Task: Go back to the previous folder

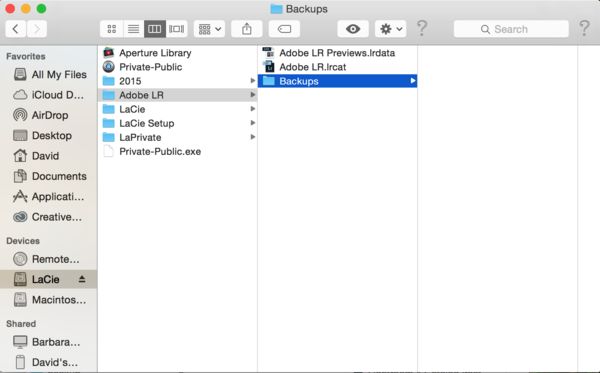Action: (16, 29)
